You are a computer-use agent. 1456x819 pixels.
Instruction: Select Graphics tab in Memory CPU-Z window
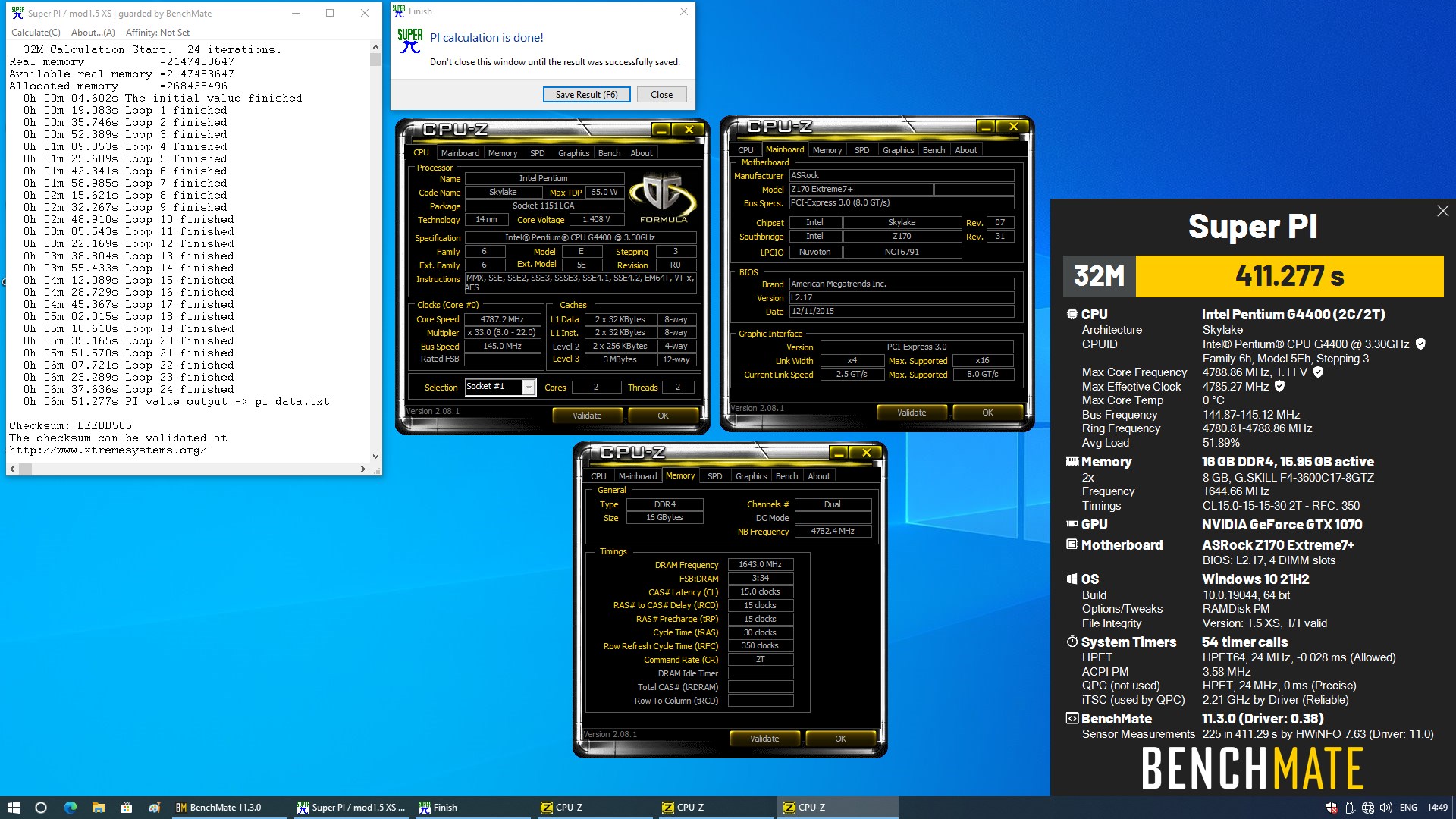point(751,476)
